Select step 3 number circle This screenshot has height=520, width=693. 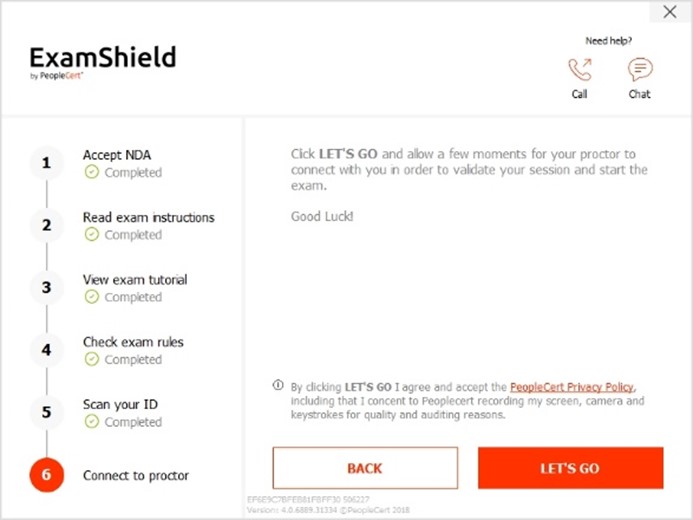pos(46,288)
